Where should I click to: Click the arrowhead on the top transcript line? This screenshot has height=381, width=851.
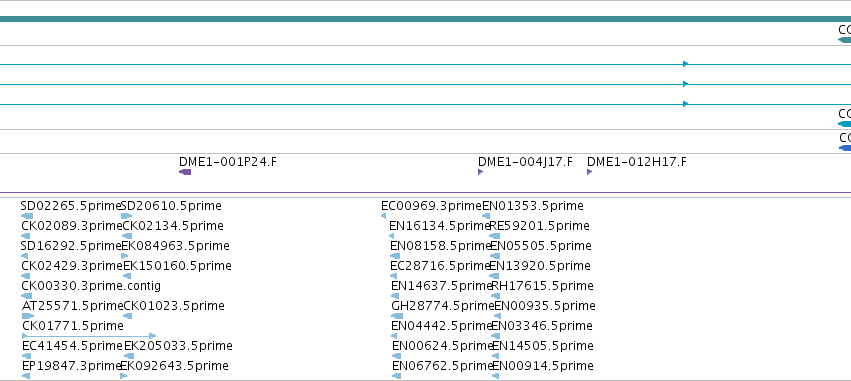tap(685, 64)
